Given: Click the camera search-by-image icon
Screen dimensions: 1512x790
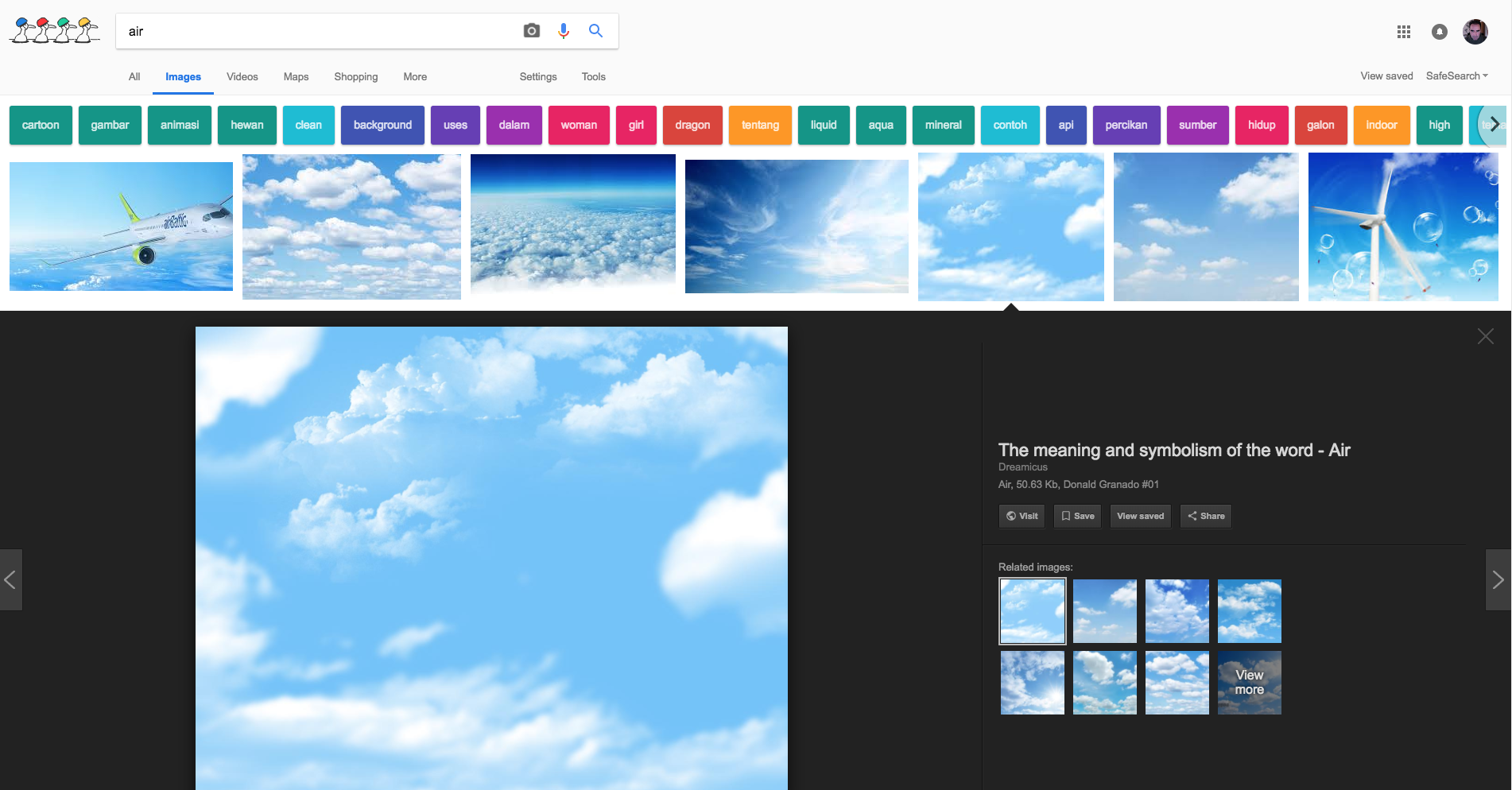Looking at the screenshot, I should (532, 31).
